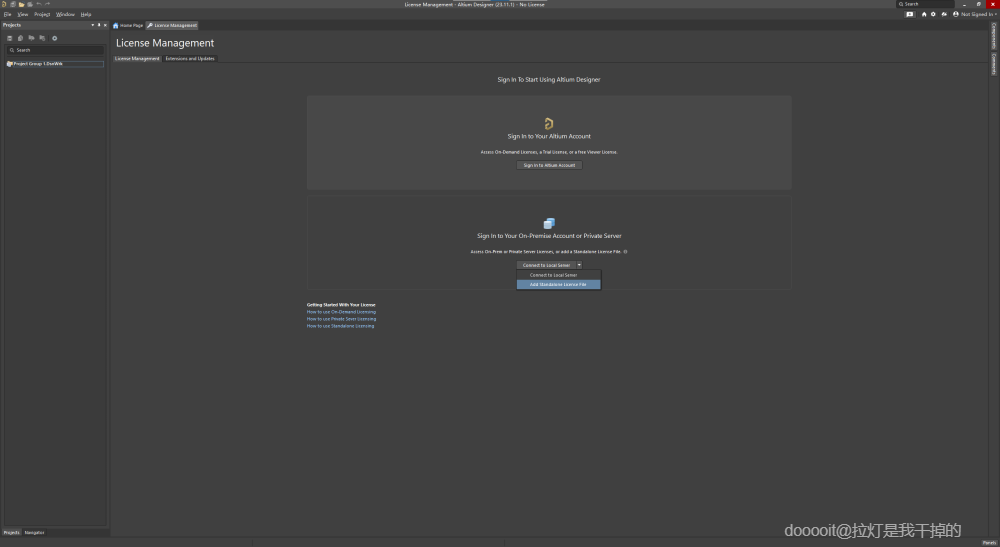
Task: Select the License Management document tab with wrench icon
Action: 172,26
